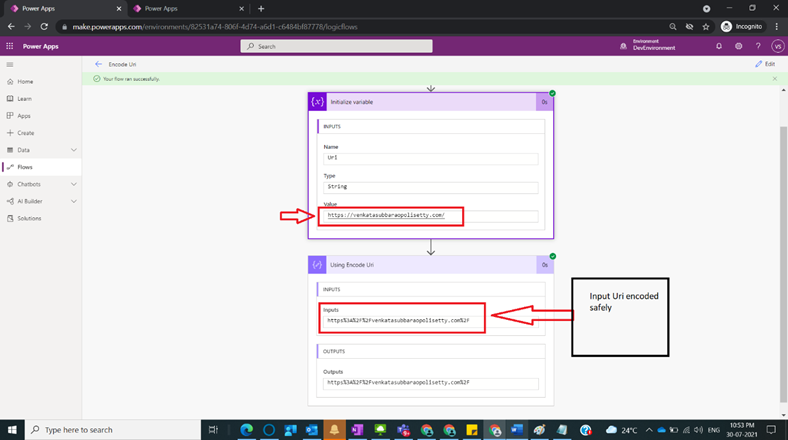
Task: Open the Incognito profile indicator
Action: [741, 27]
